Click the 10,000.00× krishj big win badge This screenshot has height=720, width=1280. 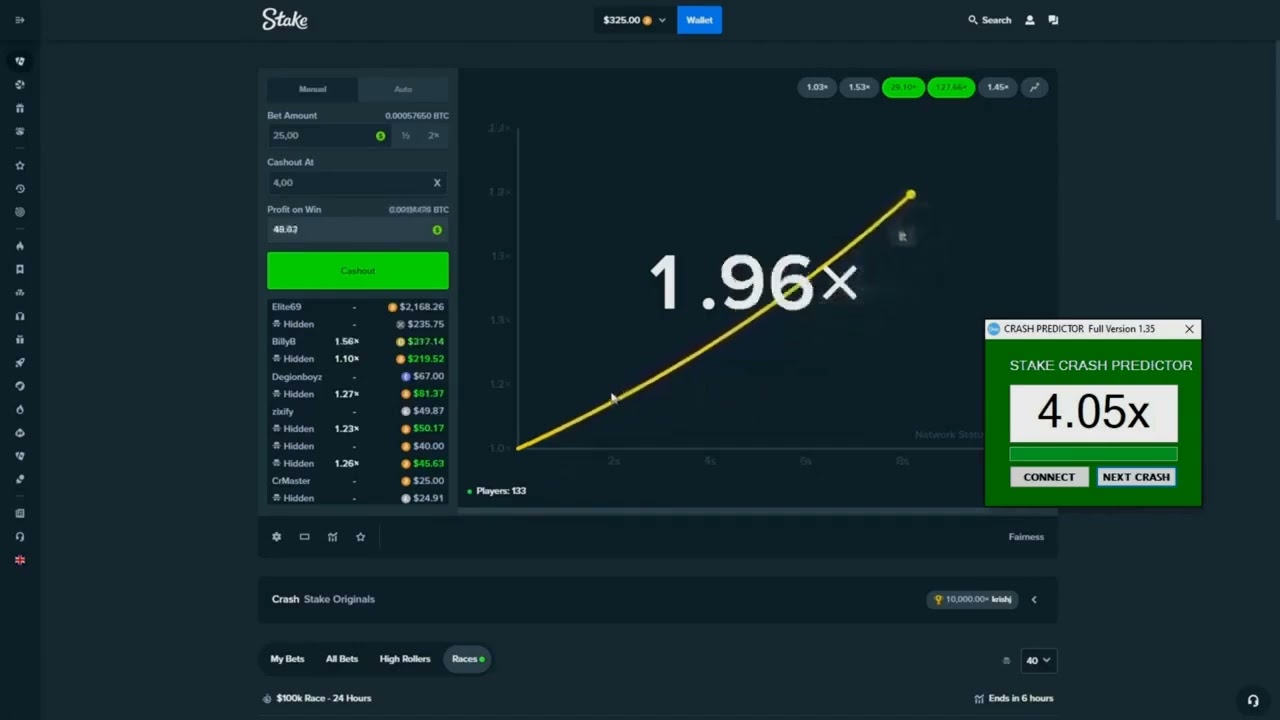coord(972,599)
